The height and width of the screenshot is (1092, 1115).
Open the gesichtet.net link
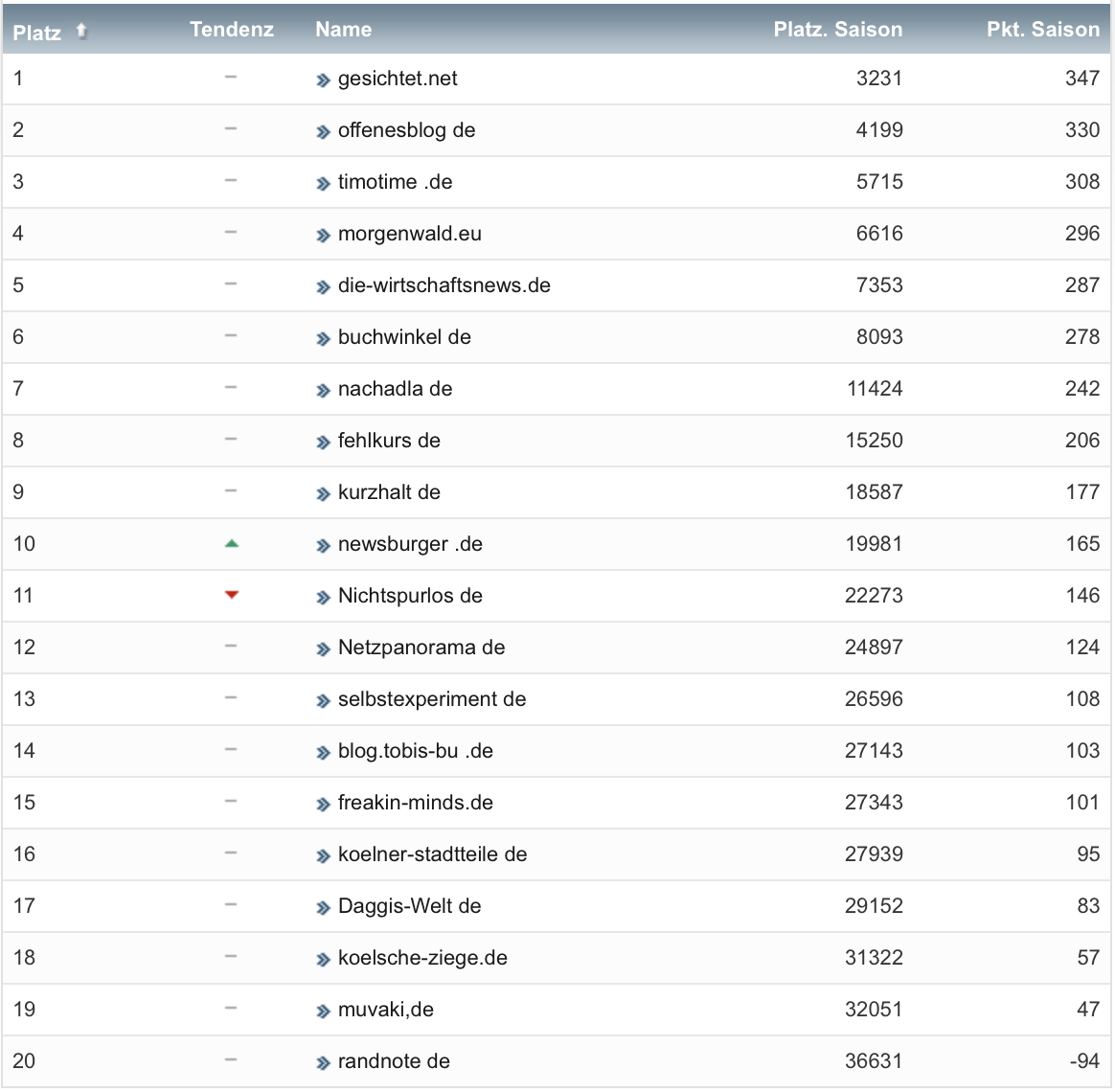[x=398, y=79]
